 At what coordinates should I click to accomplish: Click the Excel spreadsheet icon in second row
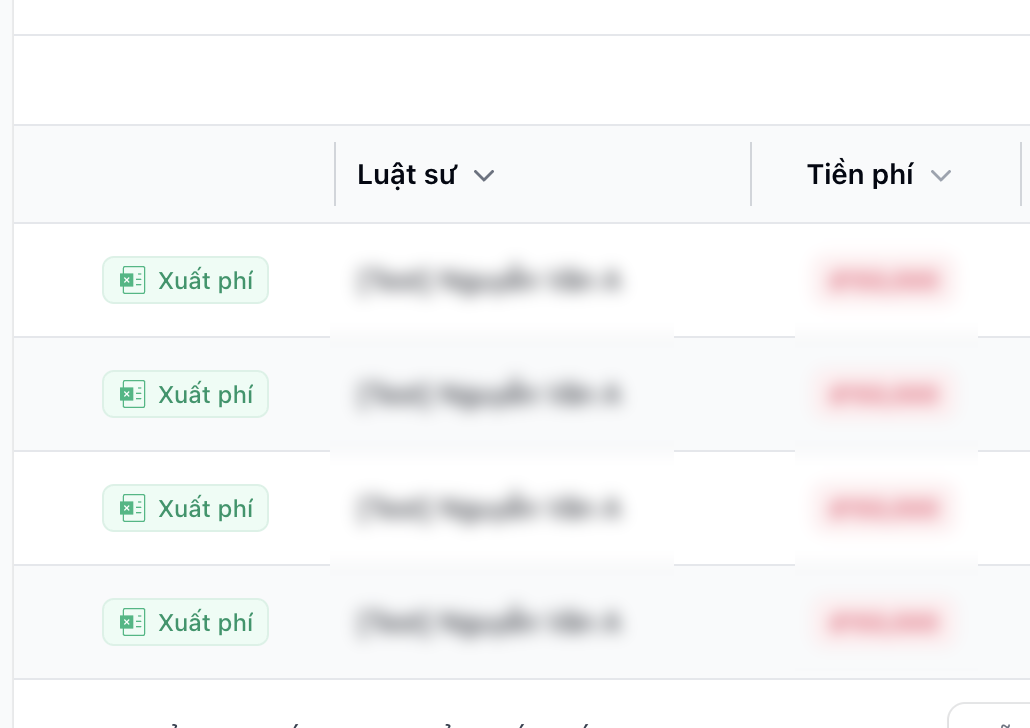coord(132,394)
